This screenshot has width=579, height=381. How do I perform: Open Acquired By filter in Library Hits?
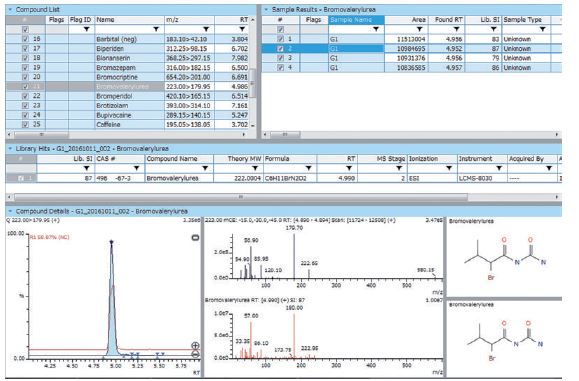pyautogui.click(x=549, y=168)
